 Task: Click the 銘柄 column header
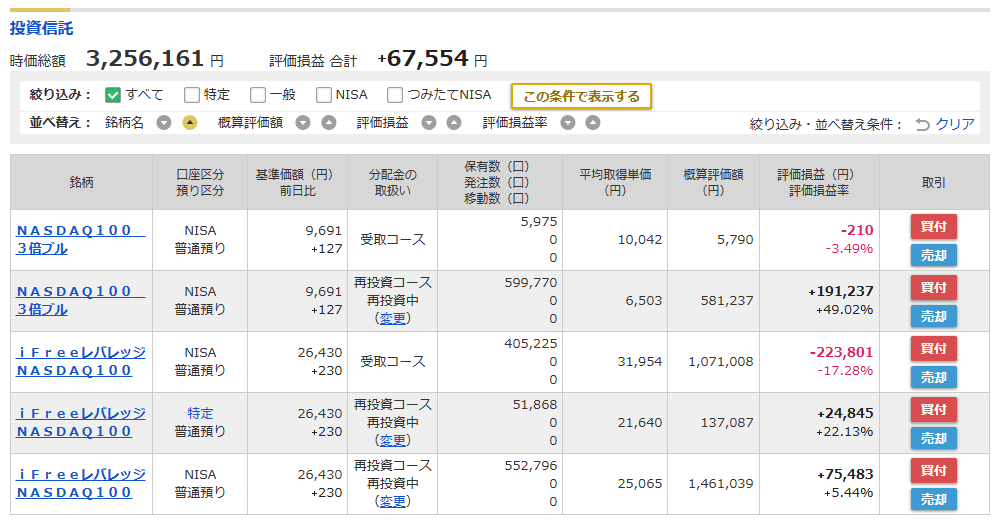81,183
